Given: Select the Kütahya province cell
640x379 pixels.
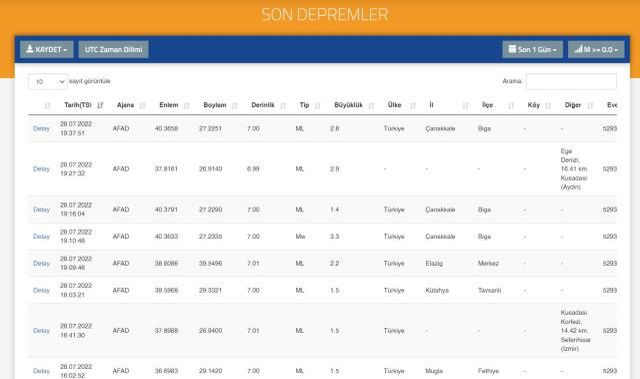Looking at the screenshot, I should coord(437,290).
